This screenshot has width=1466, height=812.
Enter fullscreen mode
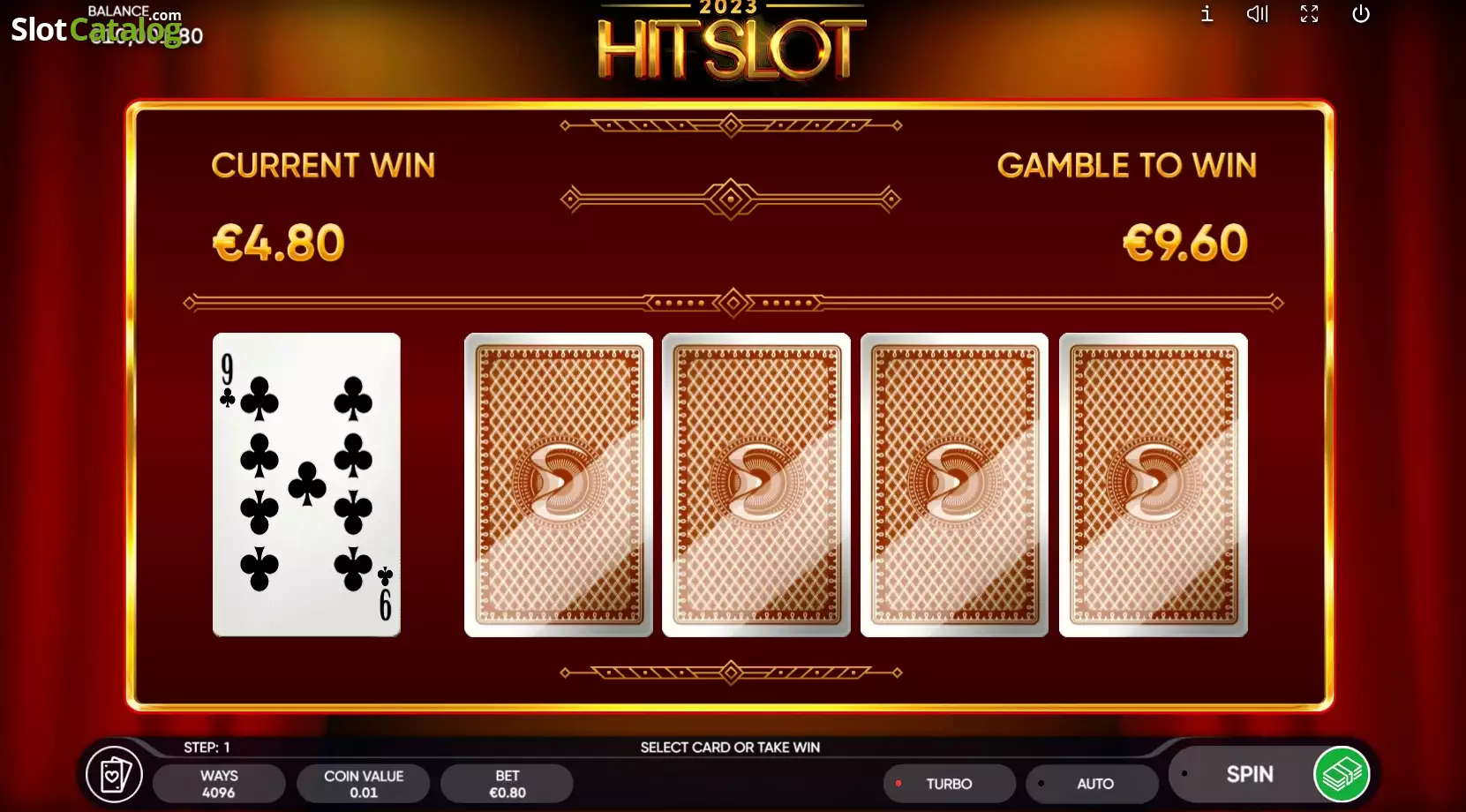coord(1309,13)
